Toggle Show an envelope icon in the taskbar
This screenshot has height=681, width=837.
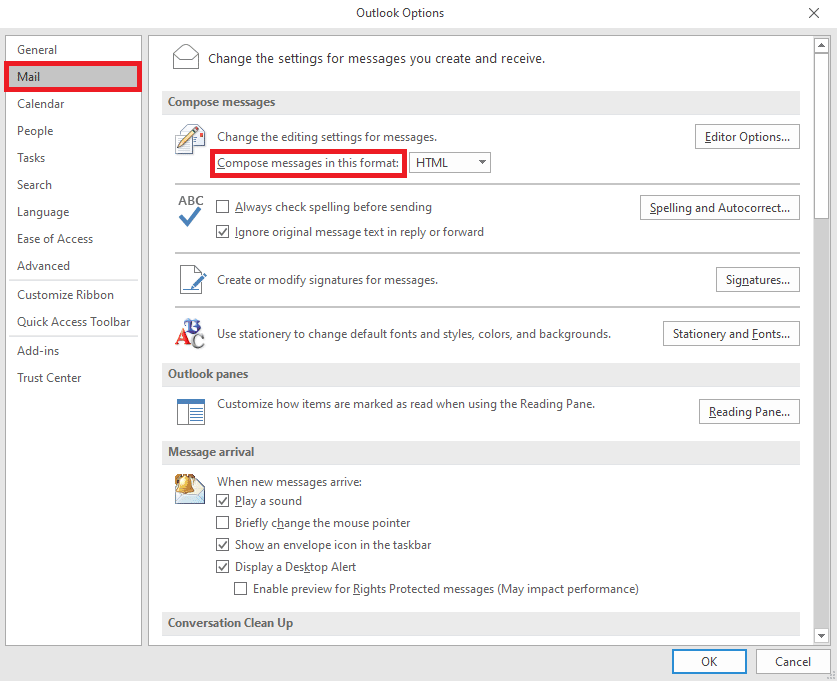click(x=223, y=544)
